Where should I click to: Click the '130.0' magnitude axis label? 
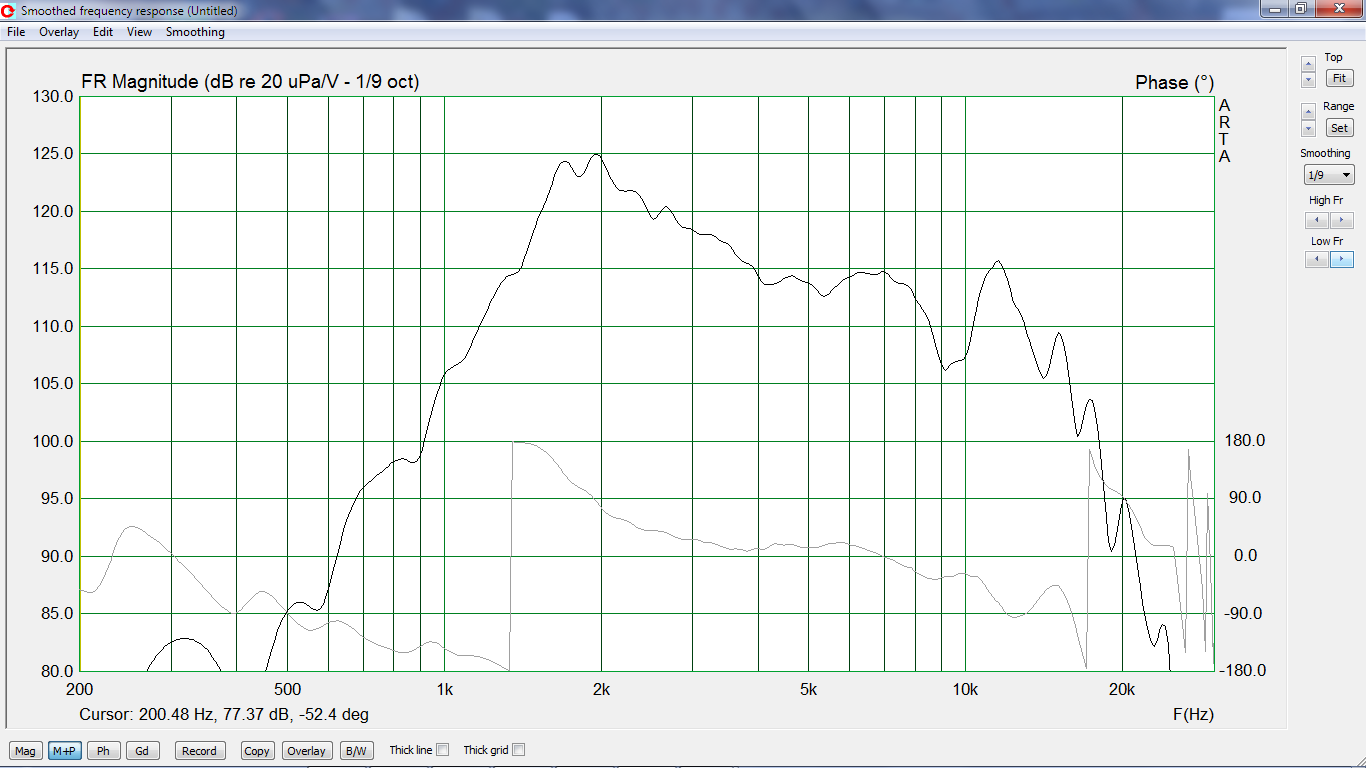pos(54,97)
